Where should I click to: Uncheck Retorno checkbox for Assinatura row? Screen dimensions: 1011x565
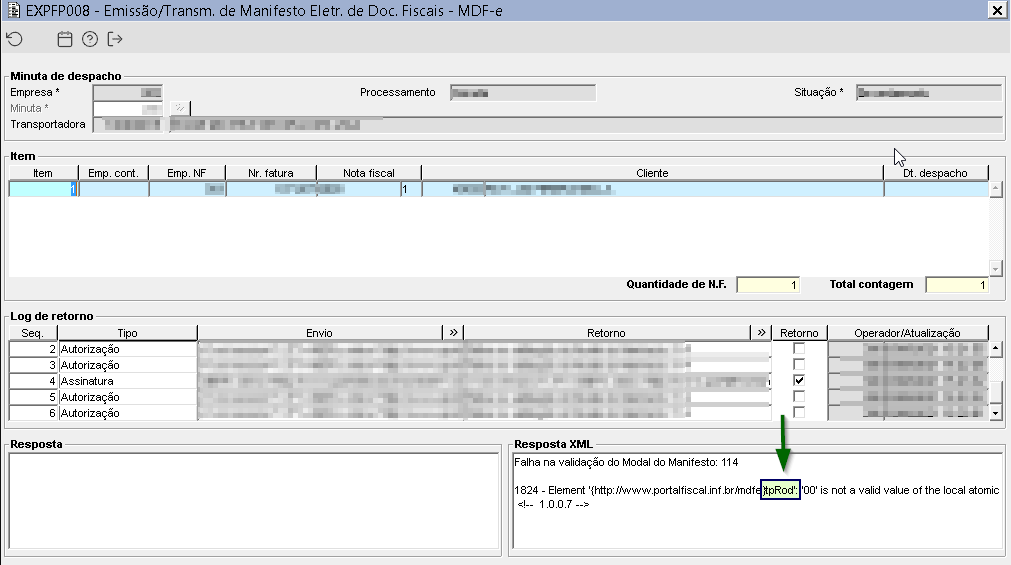coord(799,381)
